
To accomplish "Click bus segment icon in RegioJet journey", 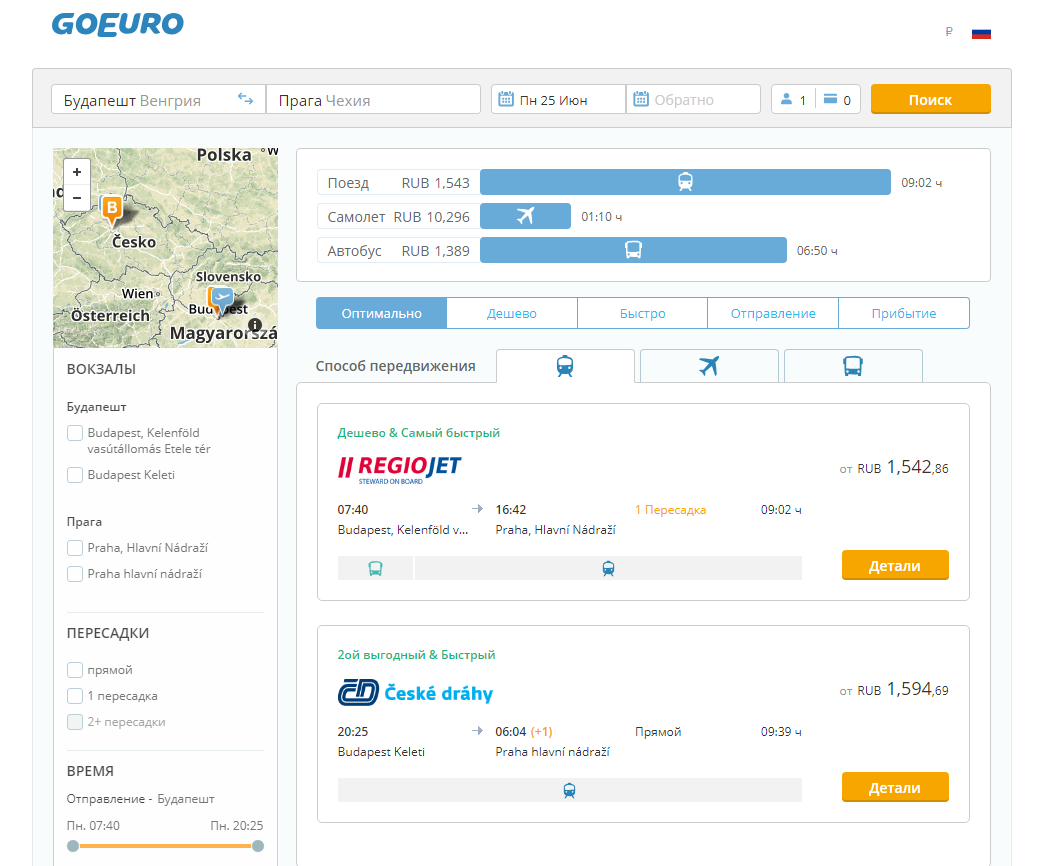I will coord(376,569).
